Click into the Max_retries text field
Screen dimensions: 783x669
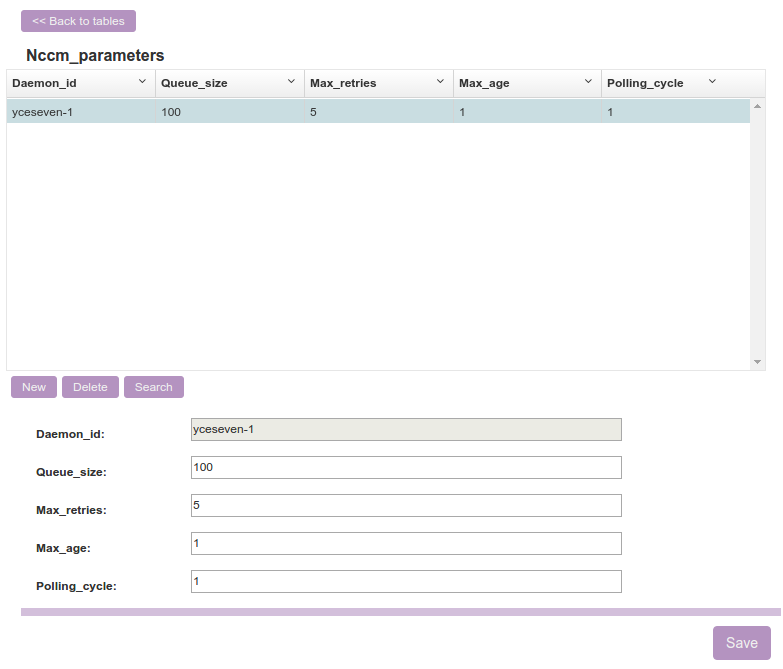coord(405,506)
